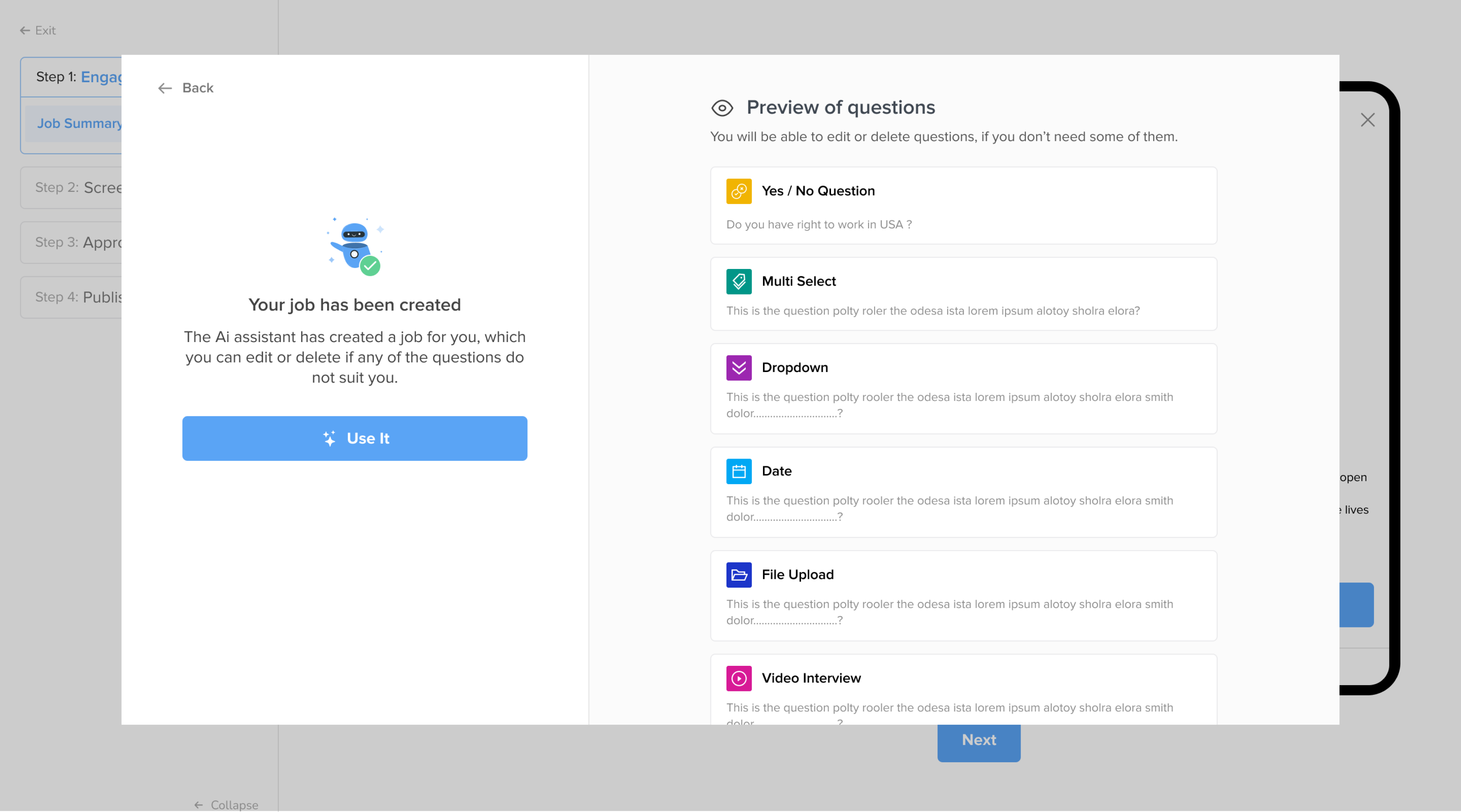This screenshot has height=812, width=1461.
Task: Click the Dropdown question chevron icon
Action: click(739, 367)
